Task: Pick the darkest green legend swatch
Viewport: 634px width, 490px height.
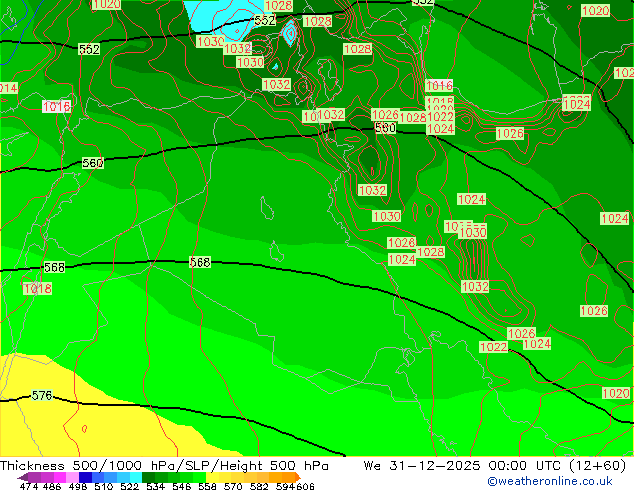Action: pos(148,477)
